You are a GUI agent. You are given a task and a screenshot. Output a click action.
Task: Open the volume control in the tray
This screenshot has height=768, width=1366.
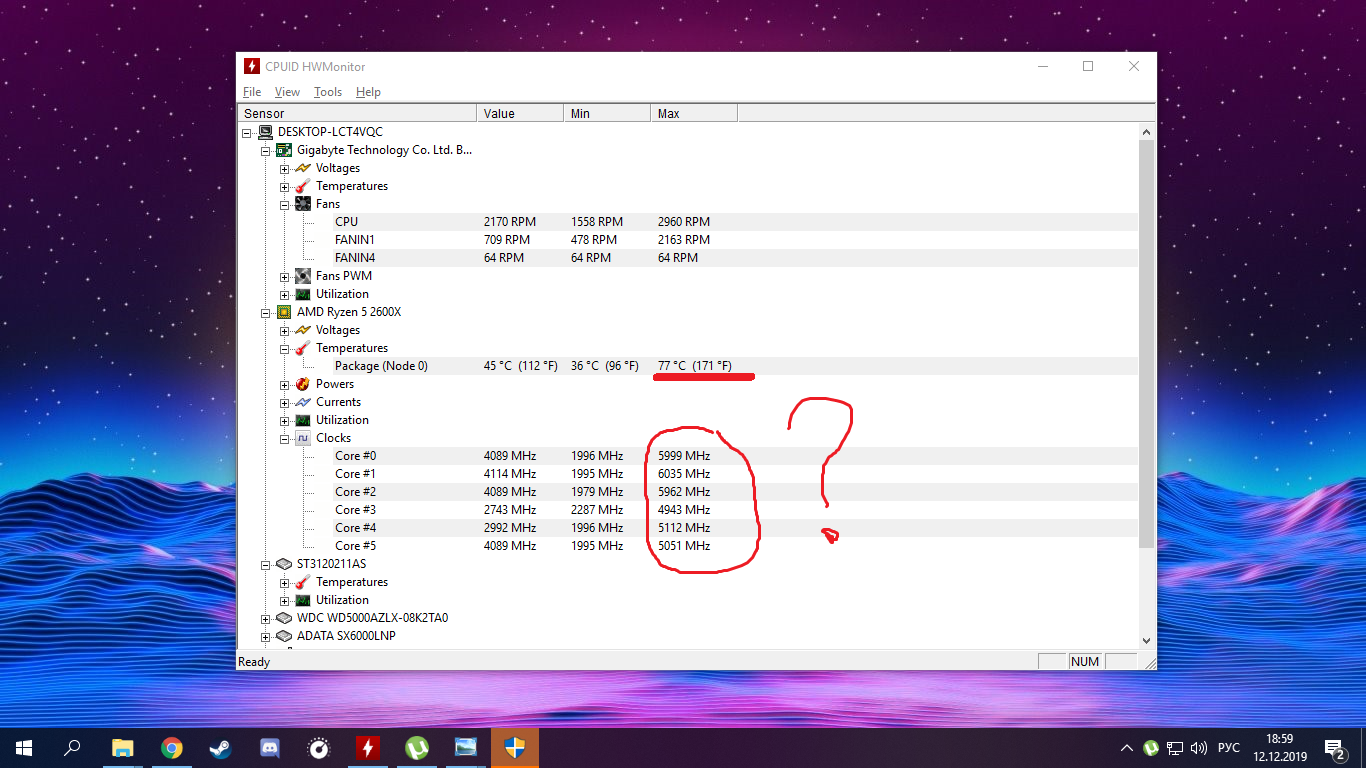pos(1199,748)
